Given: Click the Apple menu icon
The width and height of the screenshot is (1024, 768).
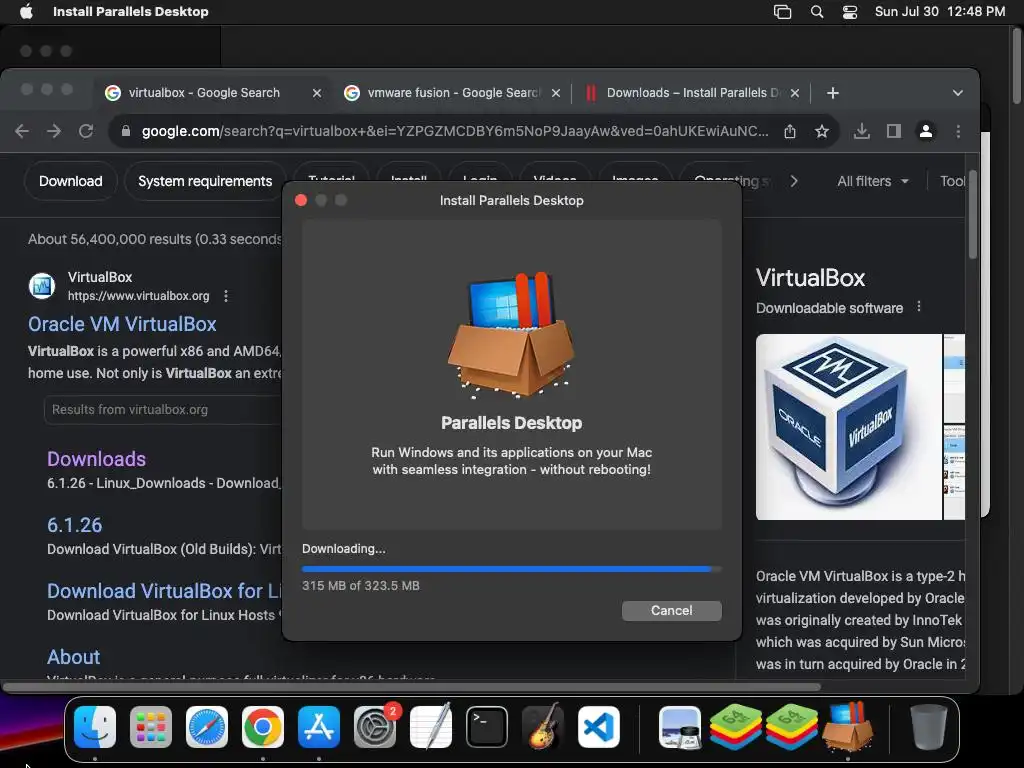Looking at the screenshot, I should point(26,12).
